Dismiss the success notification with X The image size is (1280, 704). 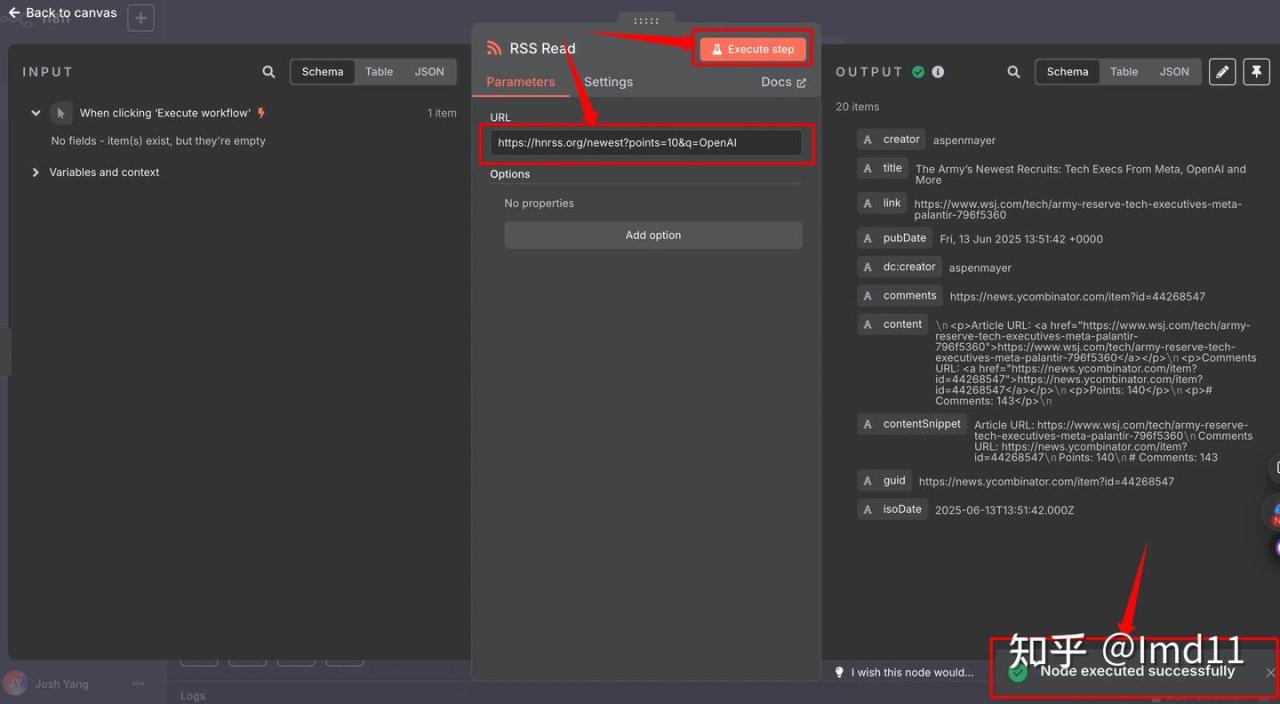click(1270, 673)
